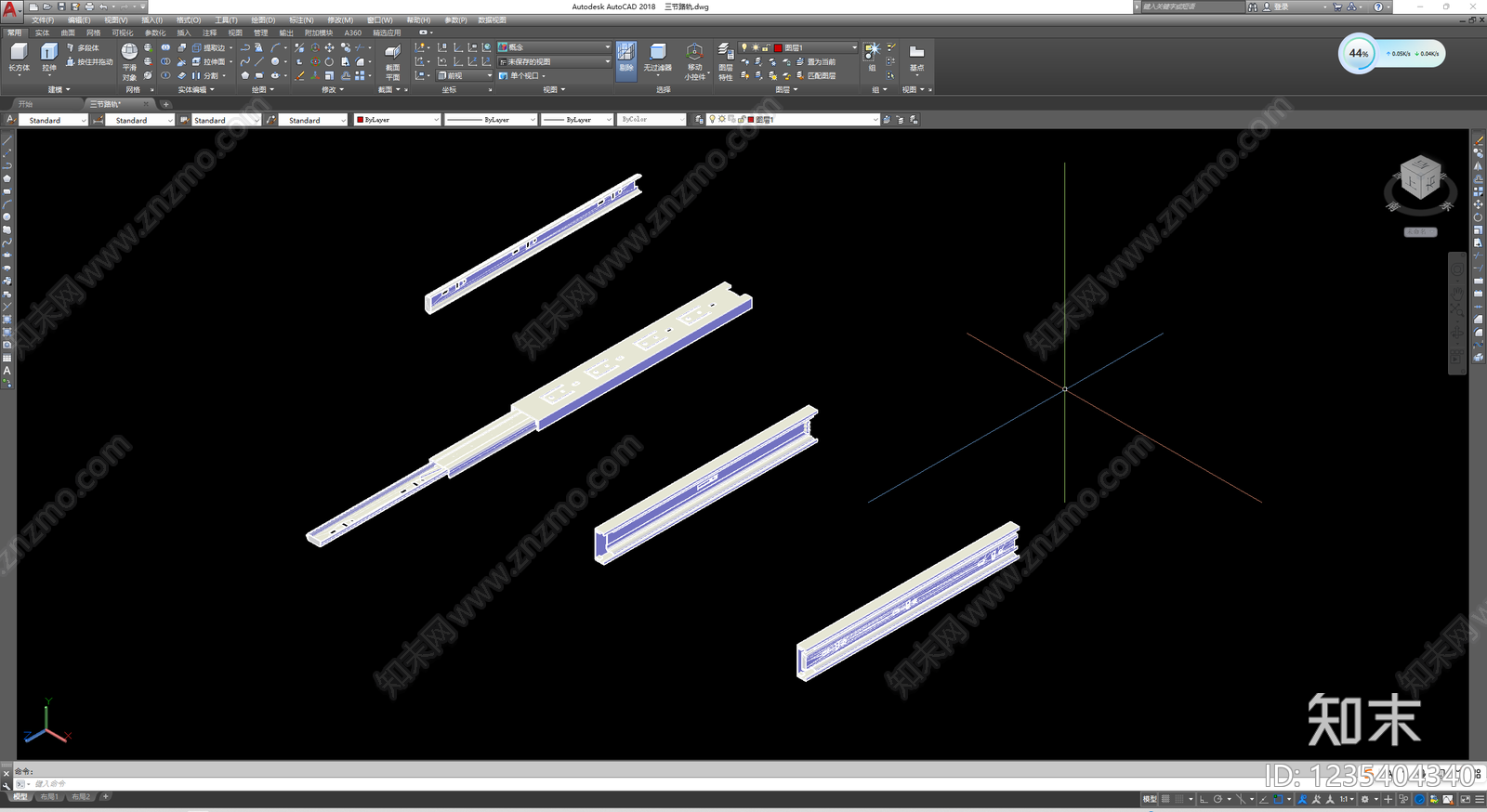Click the 移动小控件 move gizmo icon
The height and width of the screenshot is (812, 1487).
pyautogui.click(x=694, y=61)
